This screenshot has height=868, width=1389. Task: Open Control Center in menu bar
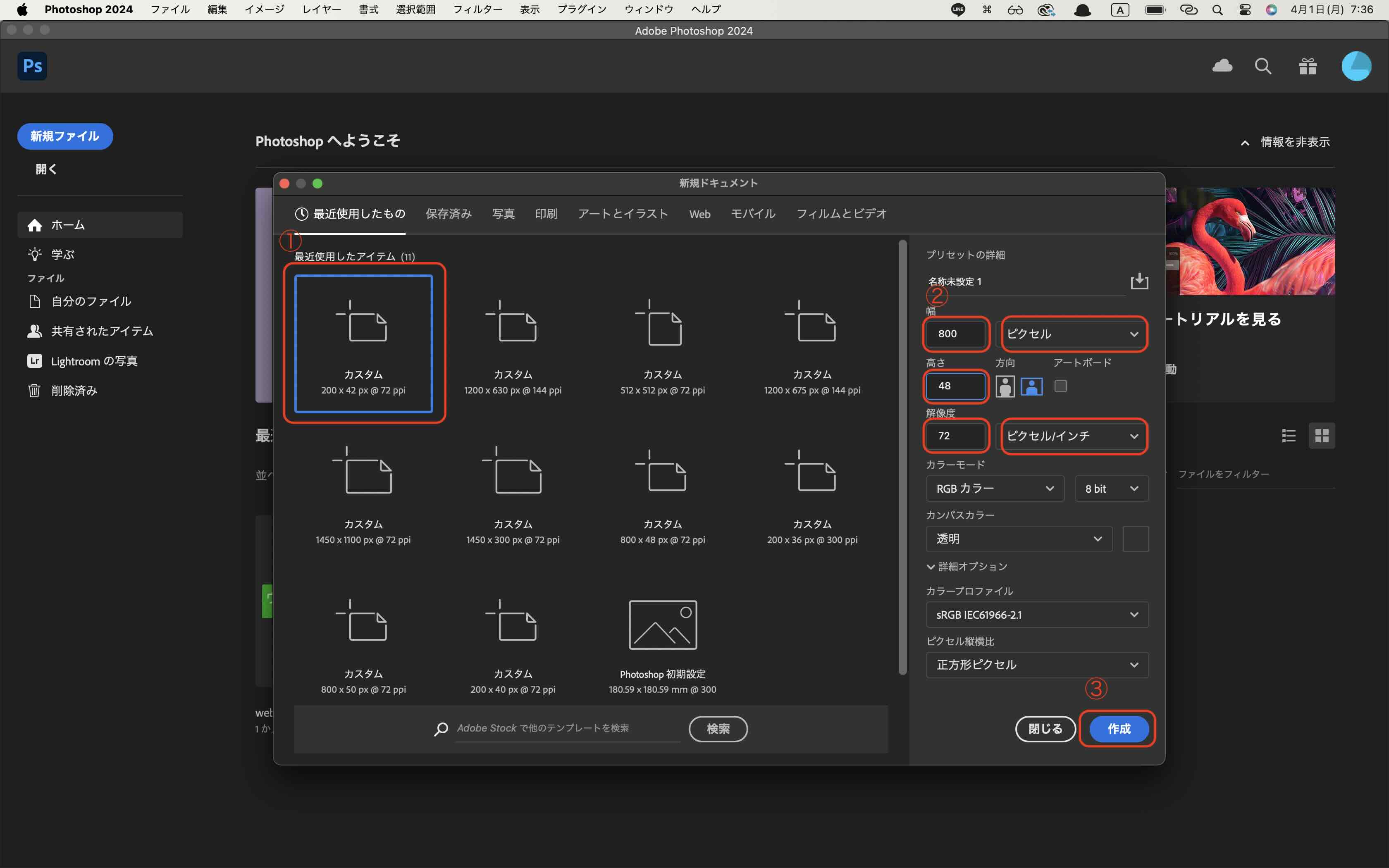click(x=1244, y=10)
